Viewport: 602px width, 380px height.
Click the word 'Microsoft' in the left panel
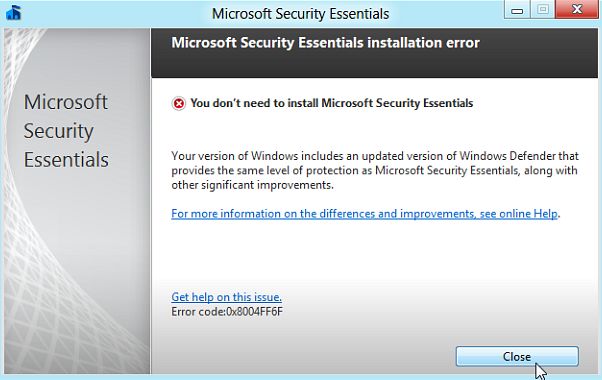pos(66,102)
